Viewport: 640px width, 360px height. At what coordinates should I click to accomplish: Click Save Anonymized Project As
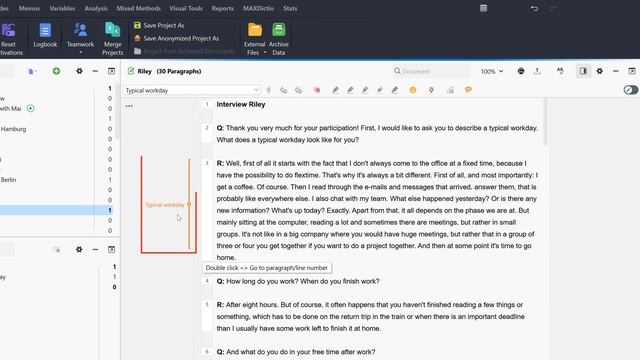point(176,38)
